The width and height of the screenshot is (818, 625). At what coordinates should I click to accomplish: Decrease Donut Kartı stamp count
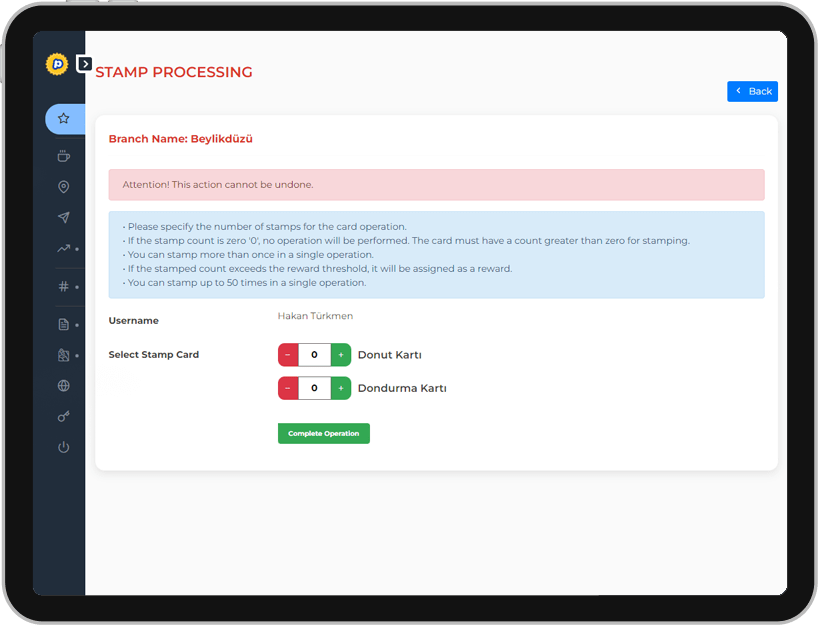click(288, 355)
